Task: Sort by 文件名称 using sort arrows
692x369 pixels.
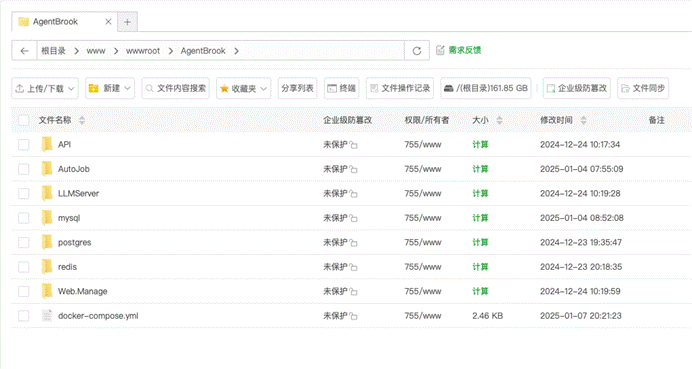Action: (82, 120)
